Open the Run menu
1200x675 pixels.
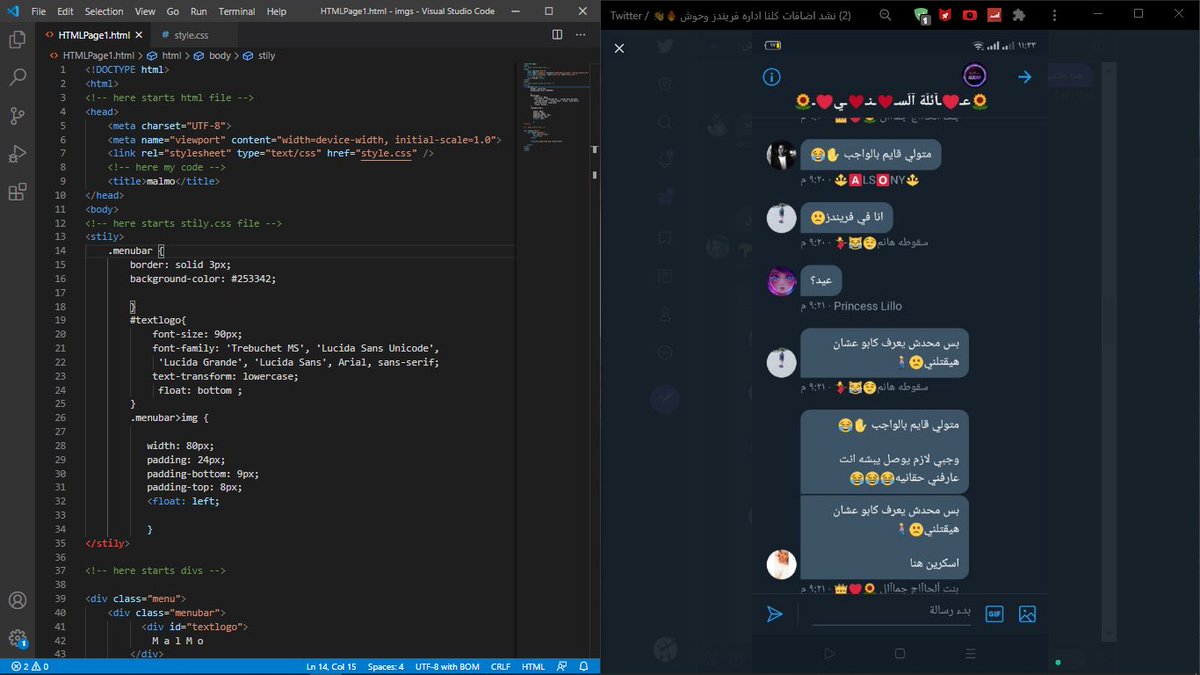tap(198, 11)
